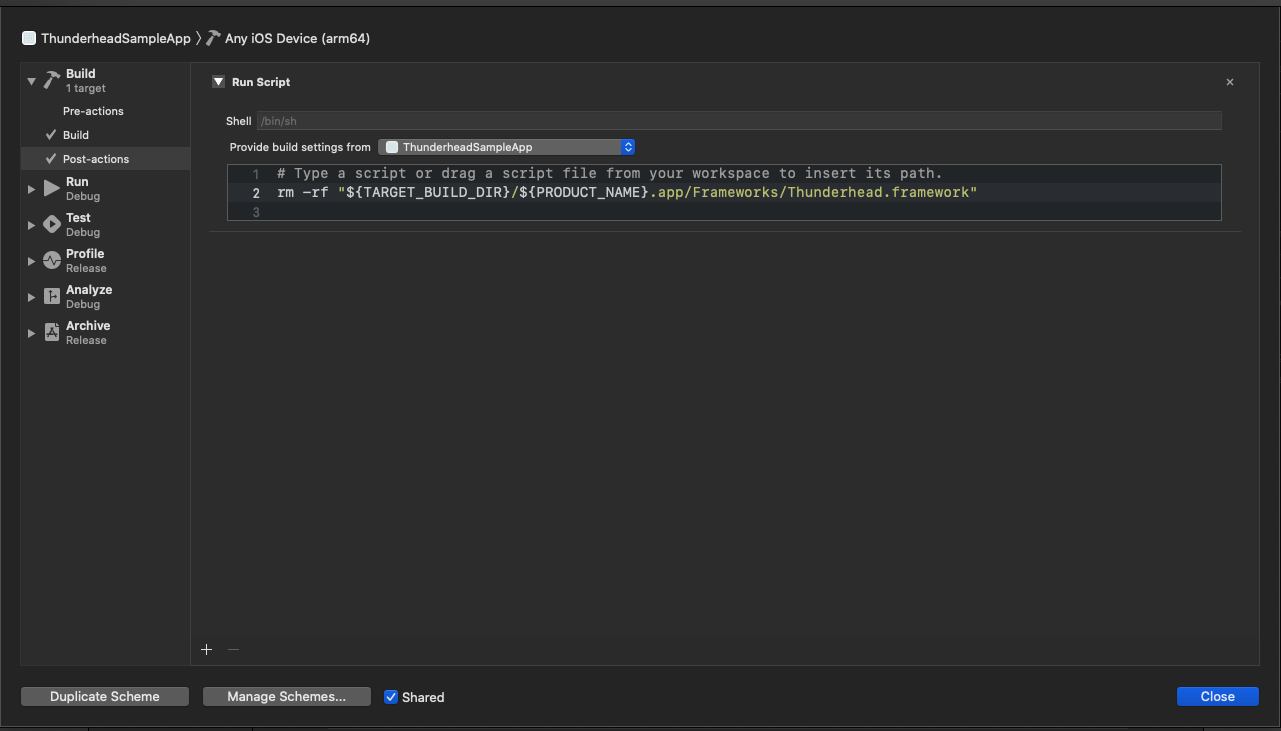This screenshot has height=731, width=1281.
Task: Remove the action with the minus button
Action: coord(233,649)
